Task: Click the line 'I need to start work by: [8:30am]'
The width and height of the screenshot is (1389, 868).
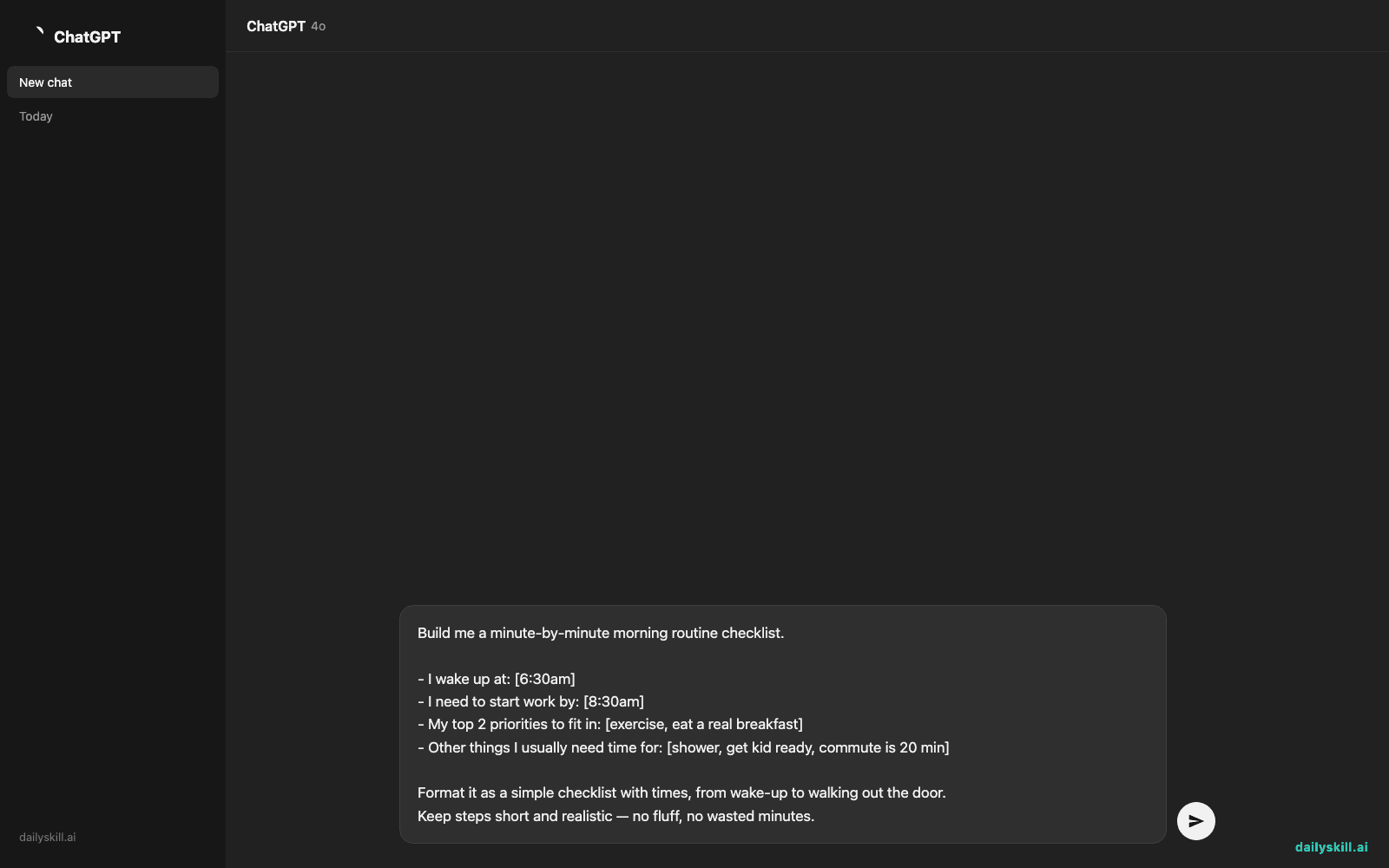Action: [530, 701]
